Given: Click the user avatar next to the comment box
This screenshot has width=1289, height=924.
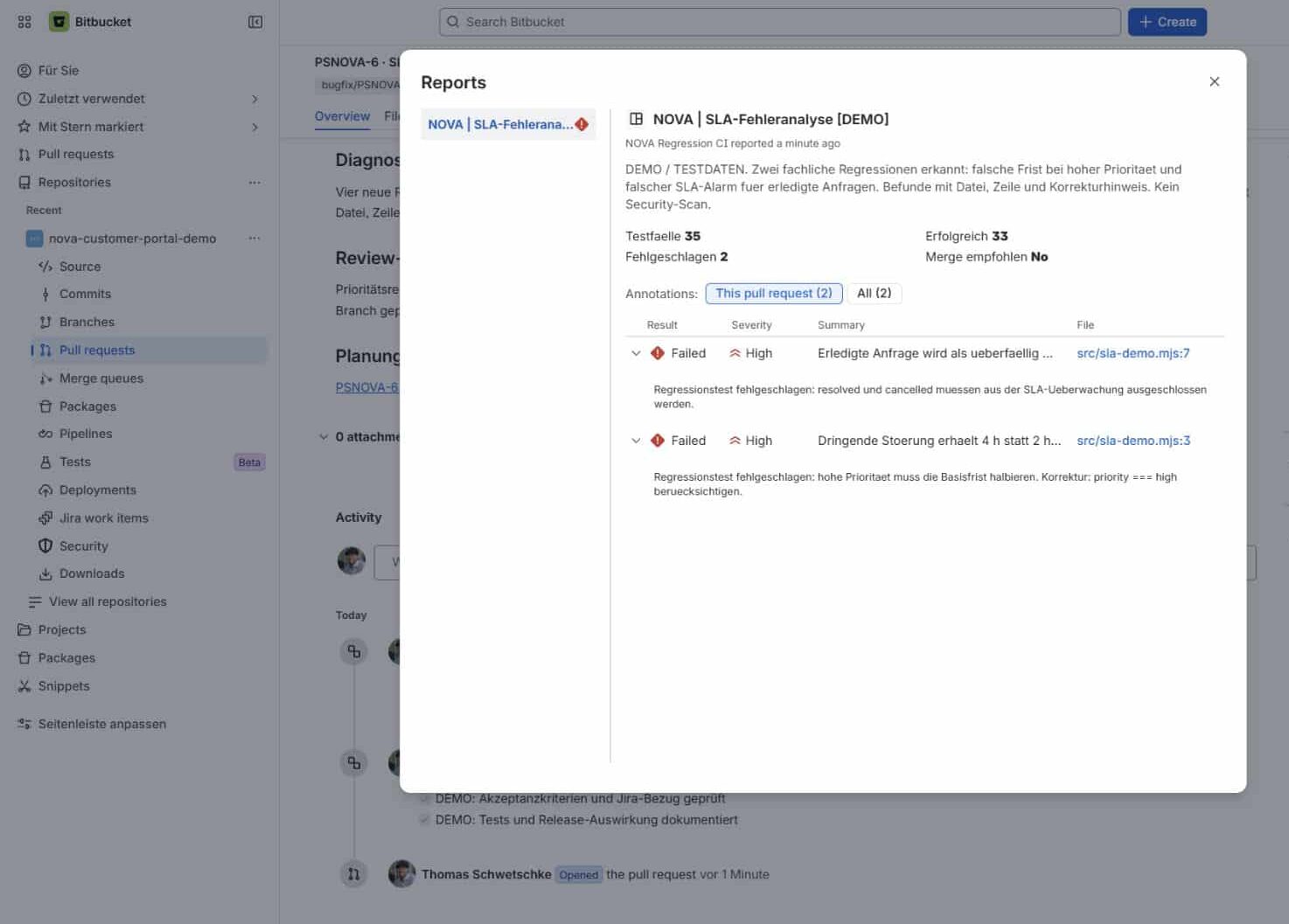Looking at the screenshot, I should tap(352, 560).
